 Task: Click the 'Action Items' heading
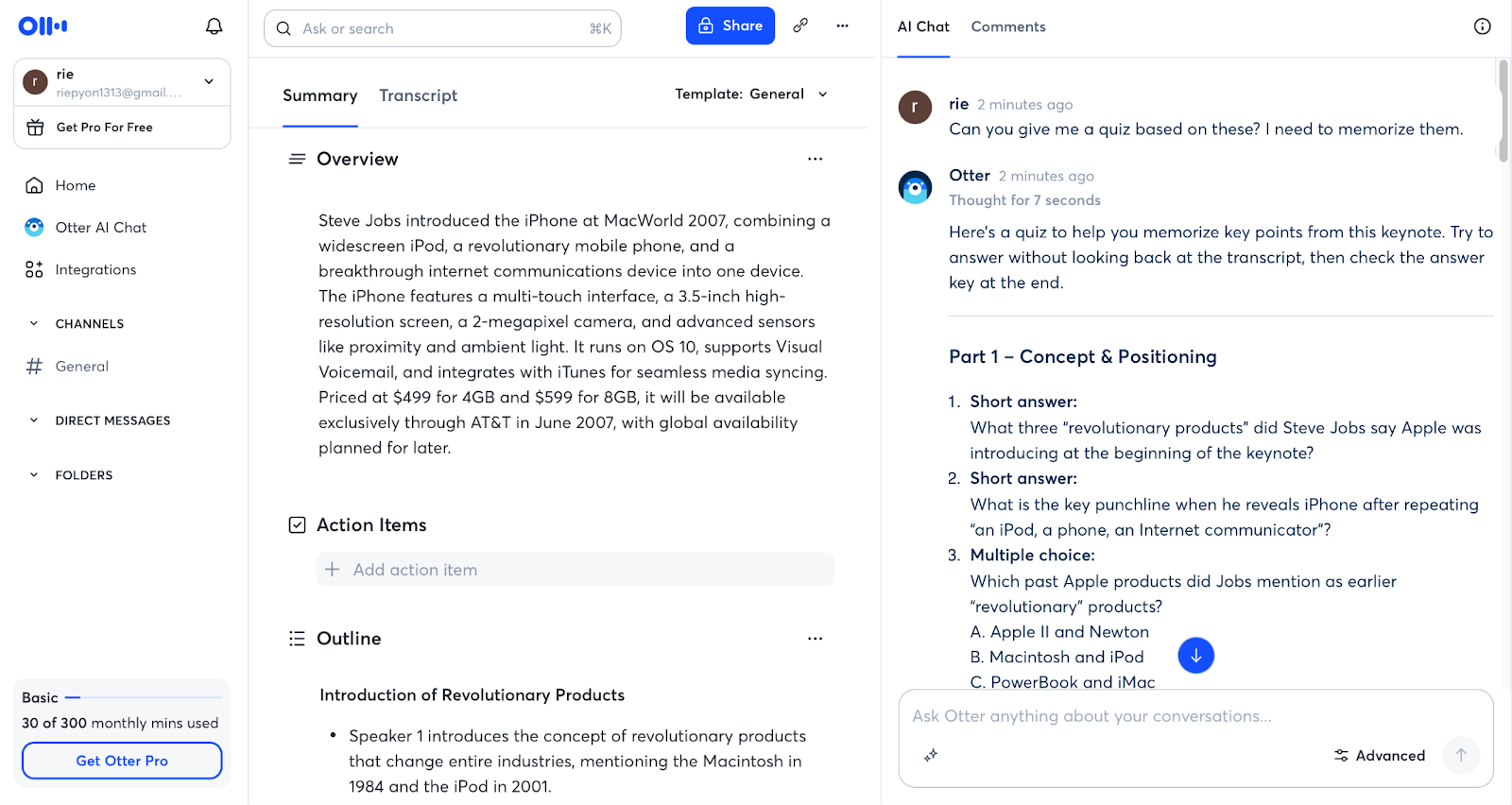(371, 525)
